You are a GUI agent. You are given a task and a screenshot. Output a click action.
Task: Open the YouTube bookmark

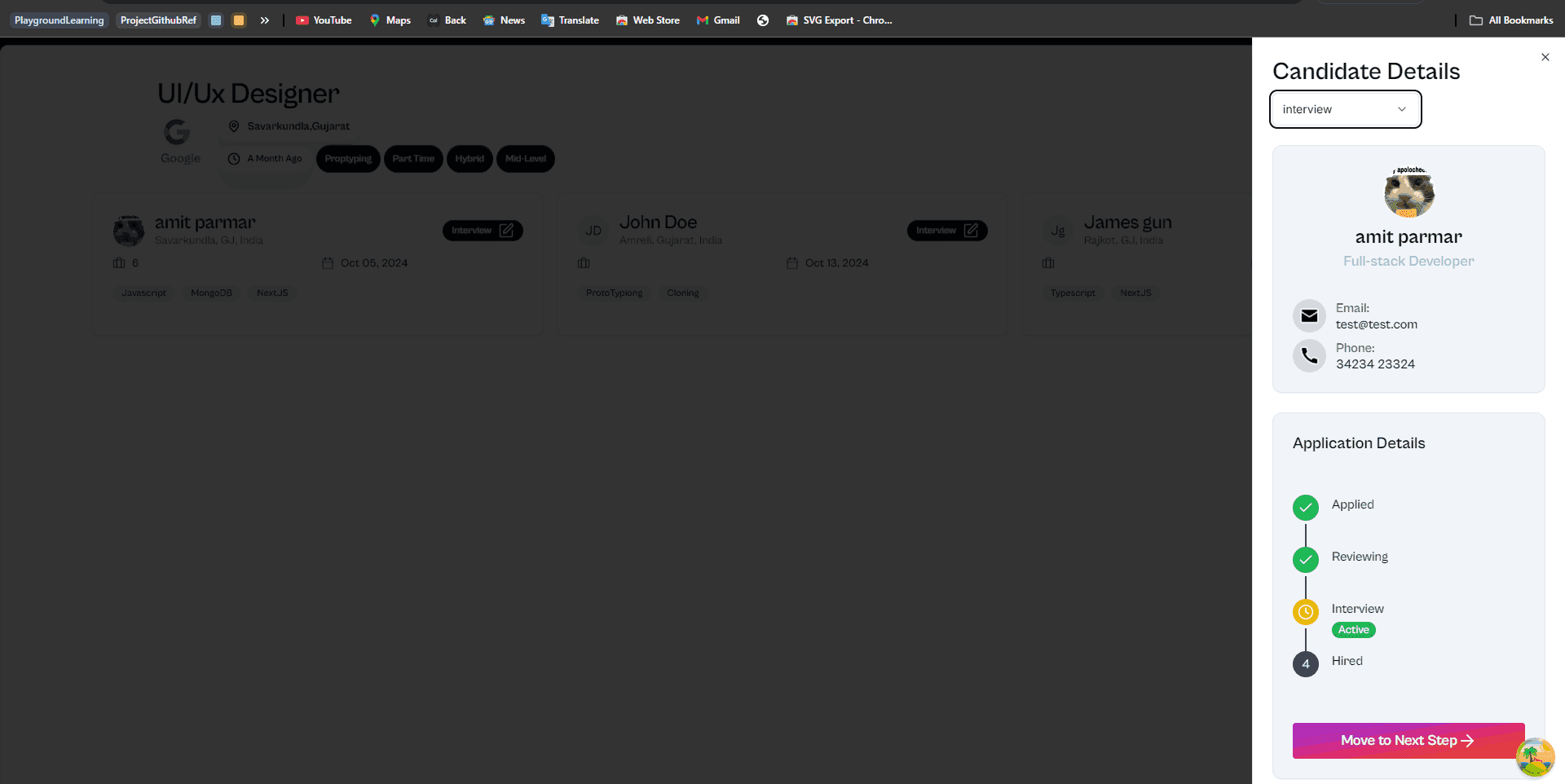(x=324, y=20)
